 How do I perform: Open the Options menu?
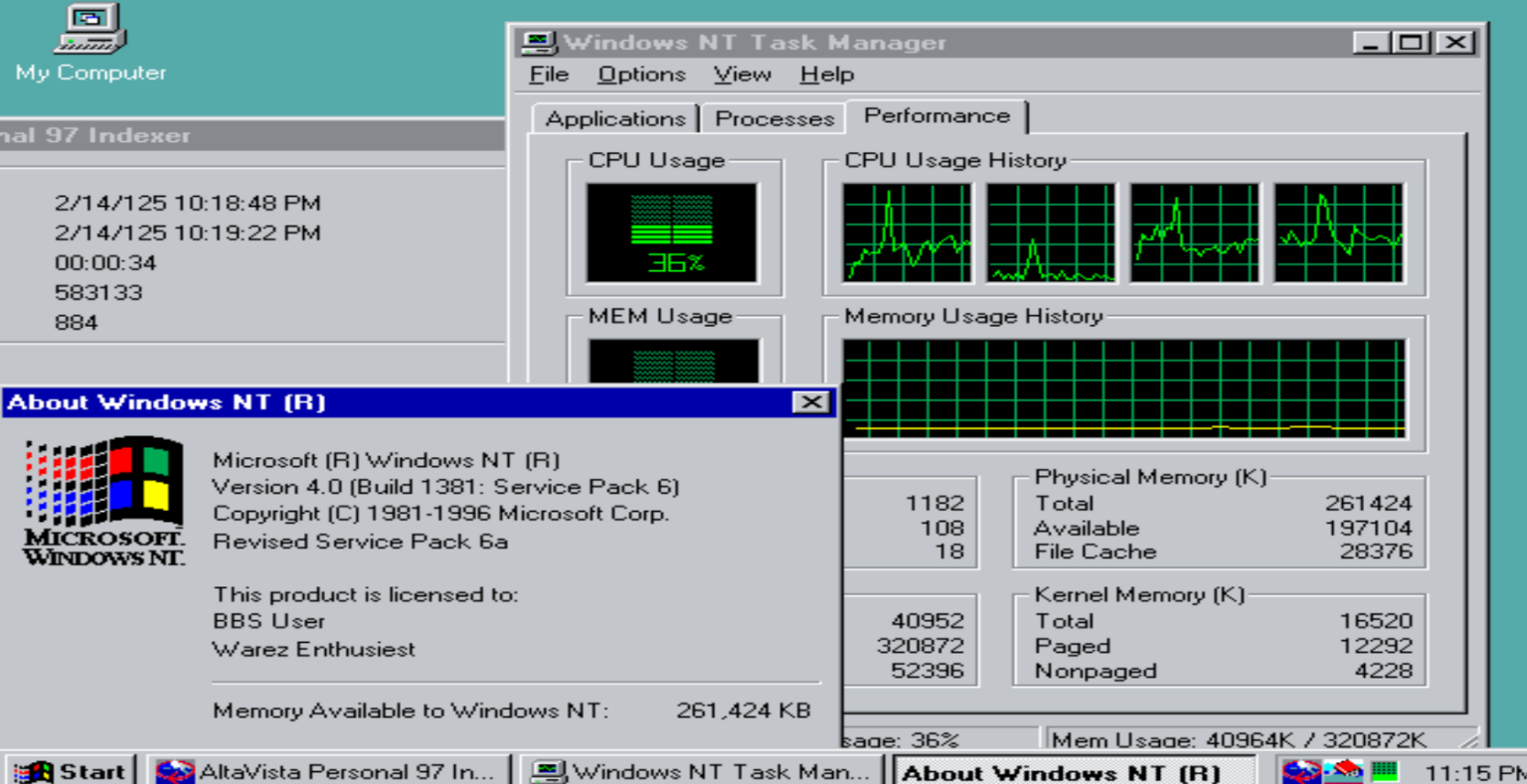(x=641, y=74)
